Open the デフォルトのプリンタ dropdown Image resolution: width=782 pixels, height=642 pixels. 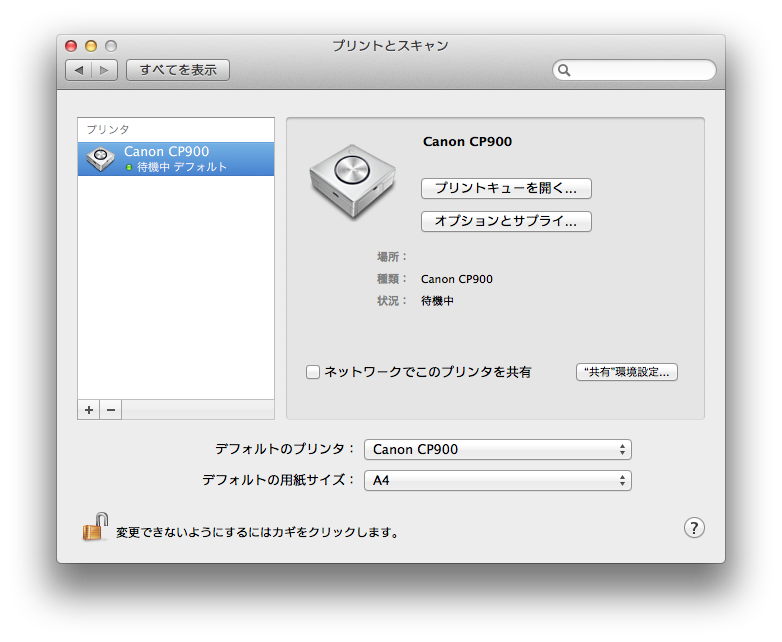pos(498,449)
